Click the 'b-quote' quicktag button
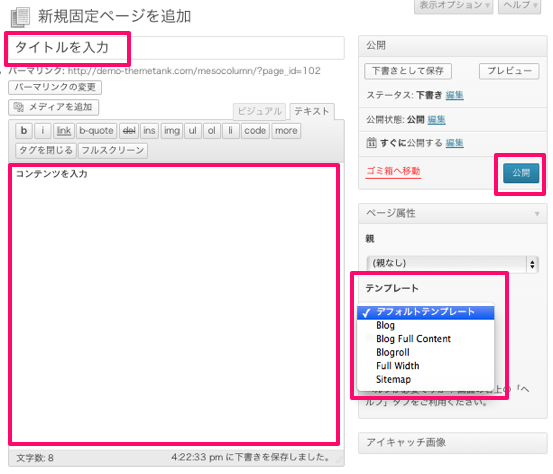 click(96, 131)
